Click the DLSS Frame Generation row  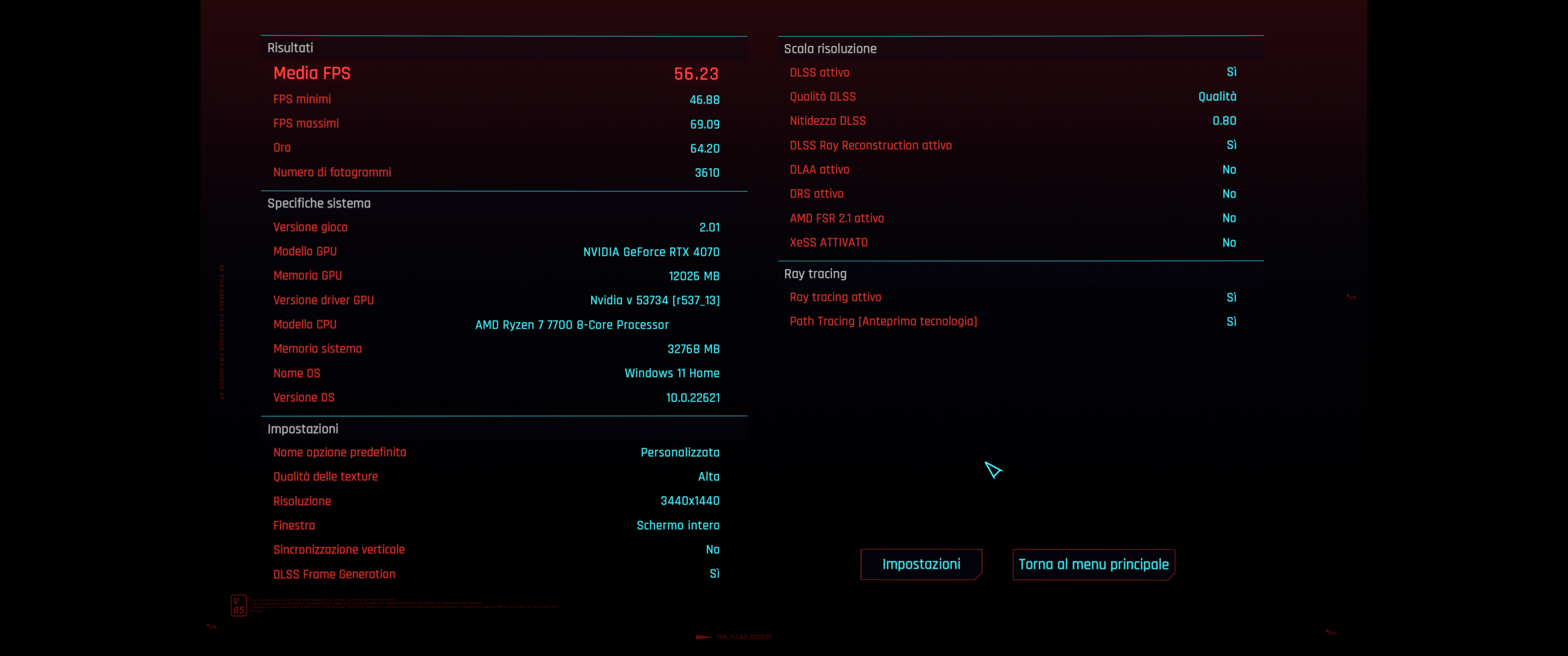(x=495, y=574)
